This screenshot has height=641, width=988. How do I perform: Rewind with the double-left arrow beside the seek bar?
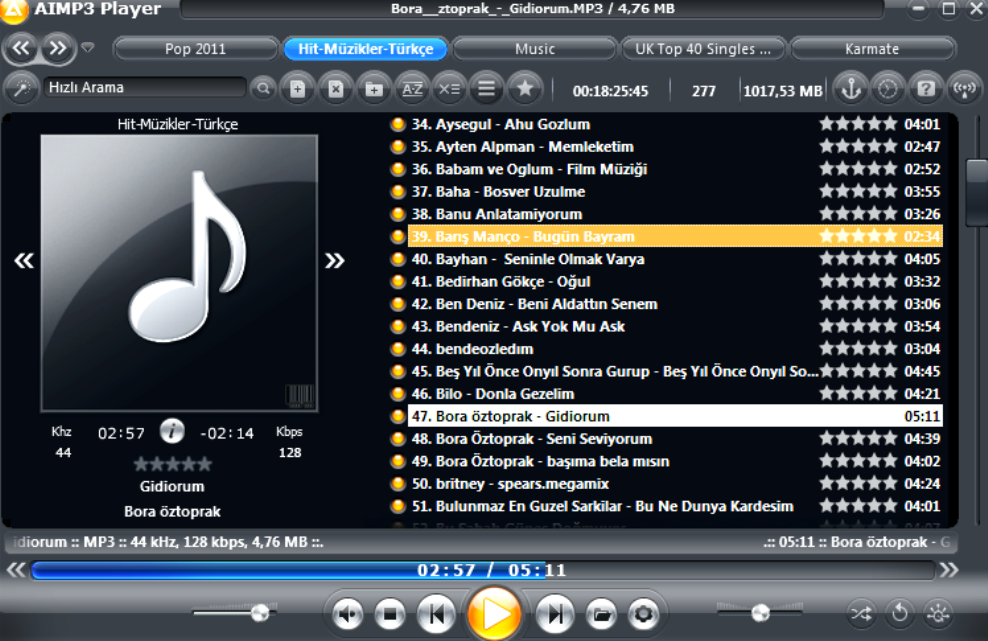point(16,570)
